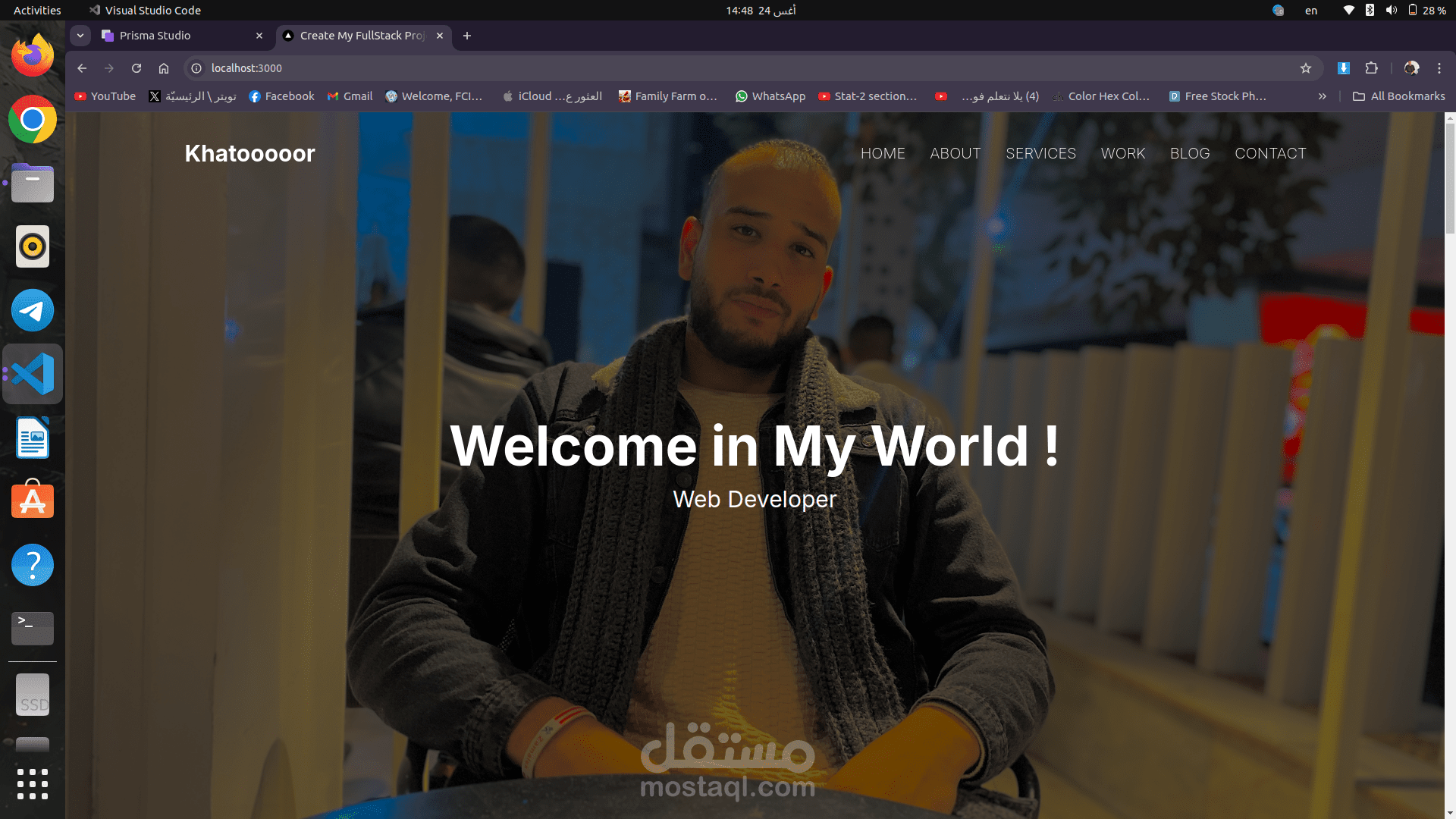
Task: Open the battery 28% indicator
Action: click(1426, 11)
